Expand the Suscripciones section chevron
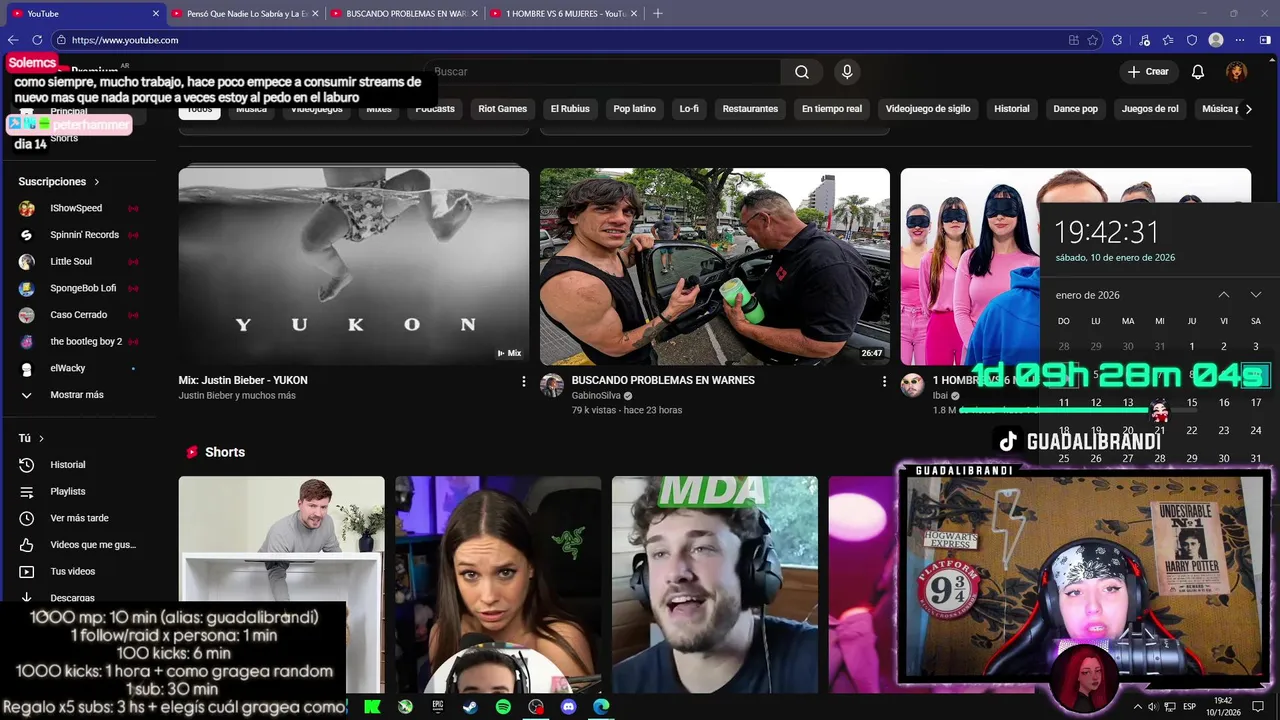This screenshot has height=720, width=1280. (x=97, y=182)
